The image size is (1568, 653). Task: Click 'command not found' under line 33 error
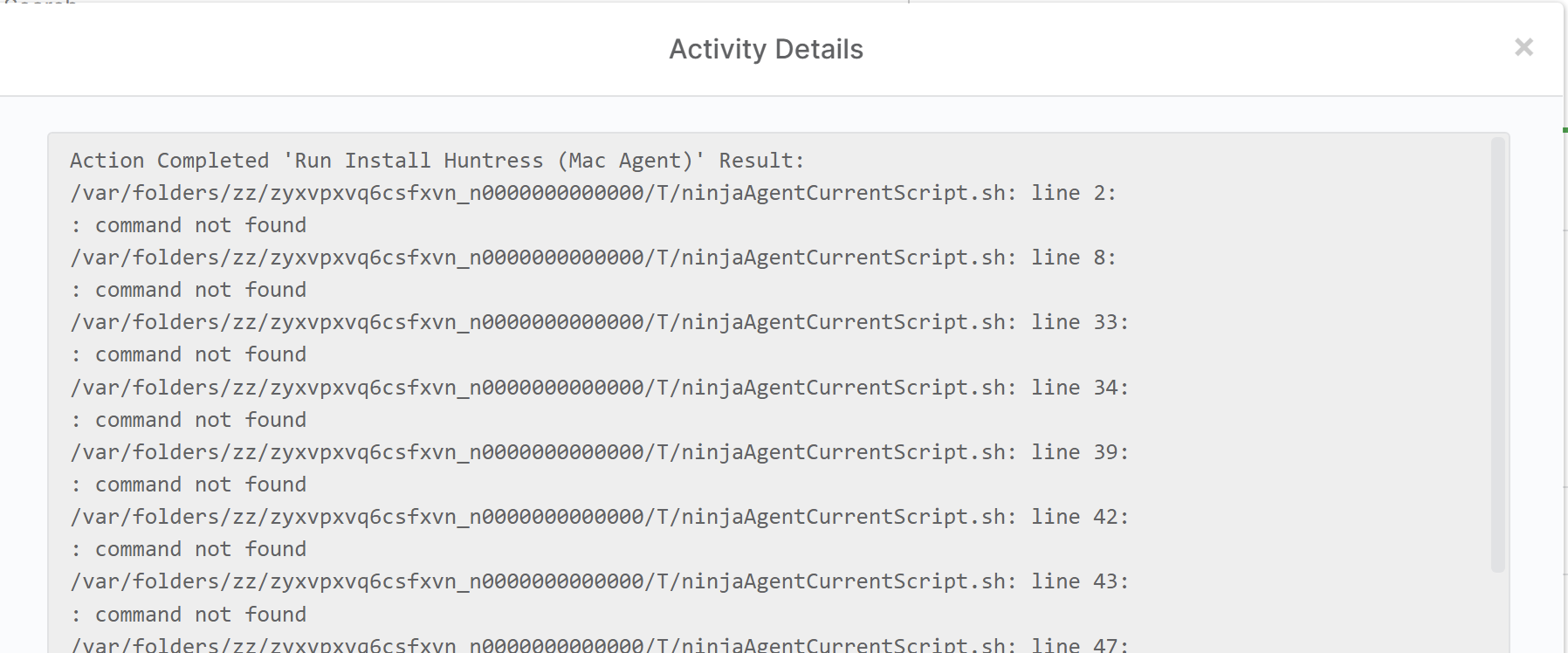click(200, 354)
